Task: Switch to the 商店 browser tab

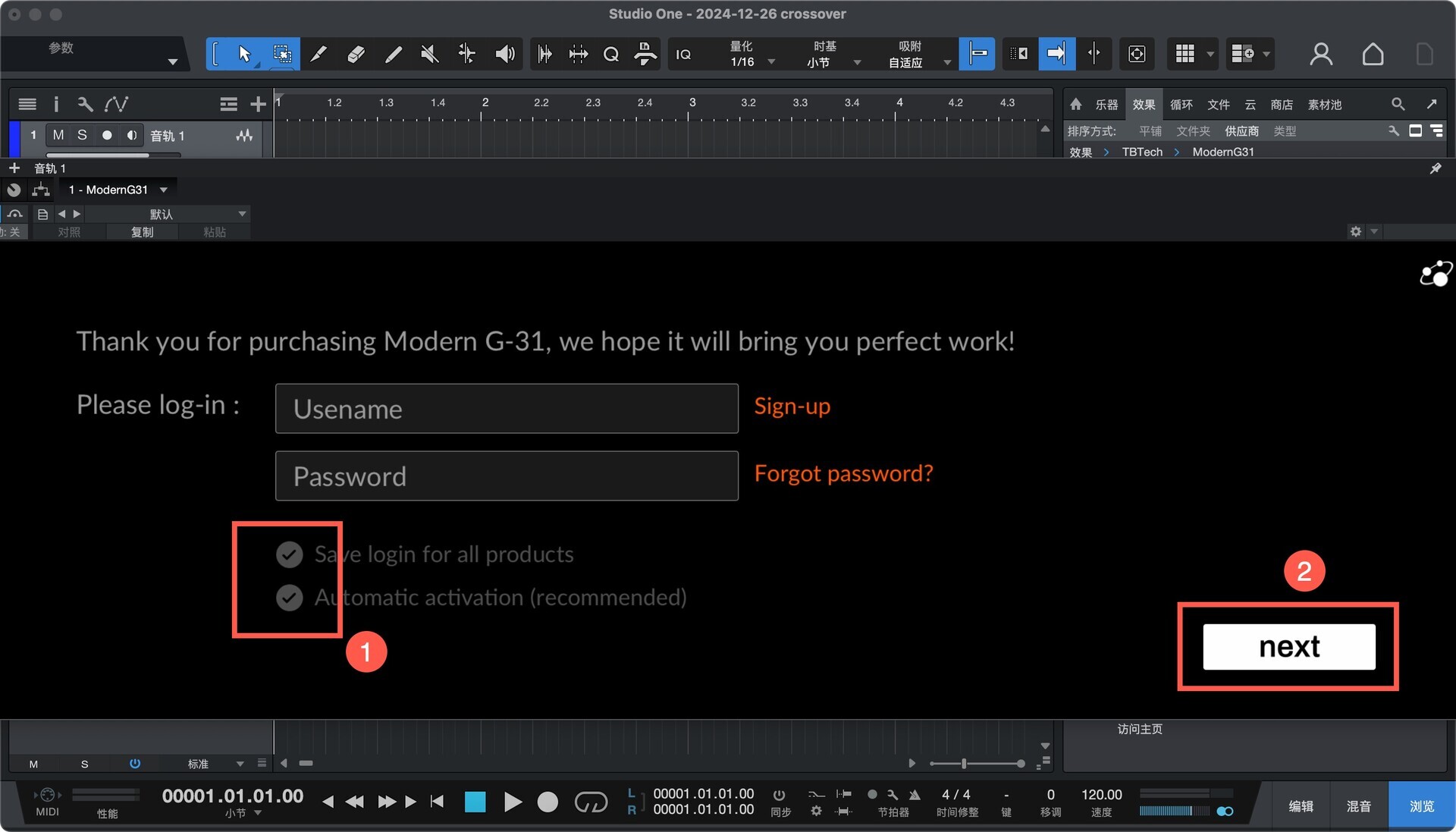Action: click(x=1282, y=105)
